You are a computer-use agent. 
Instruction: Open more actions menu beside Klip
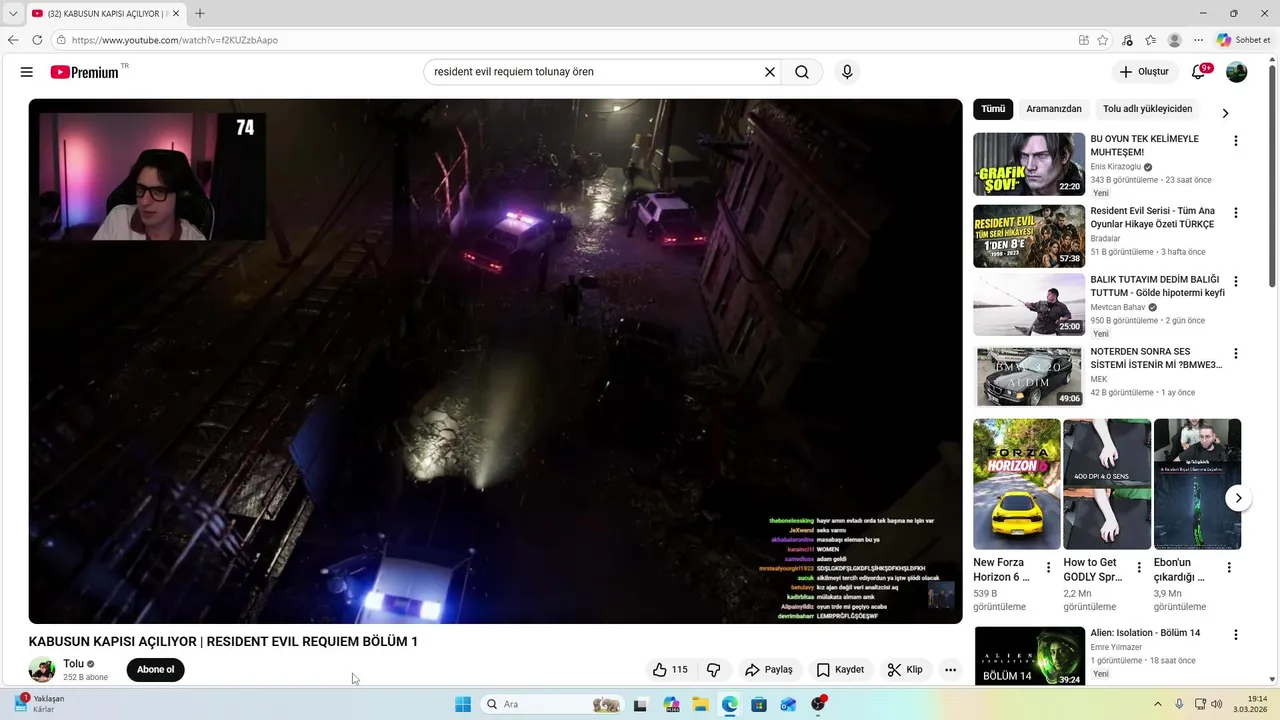[950, 670]
